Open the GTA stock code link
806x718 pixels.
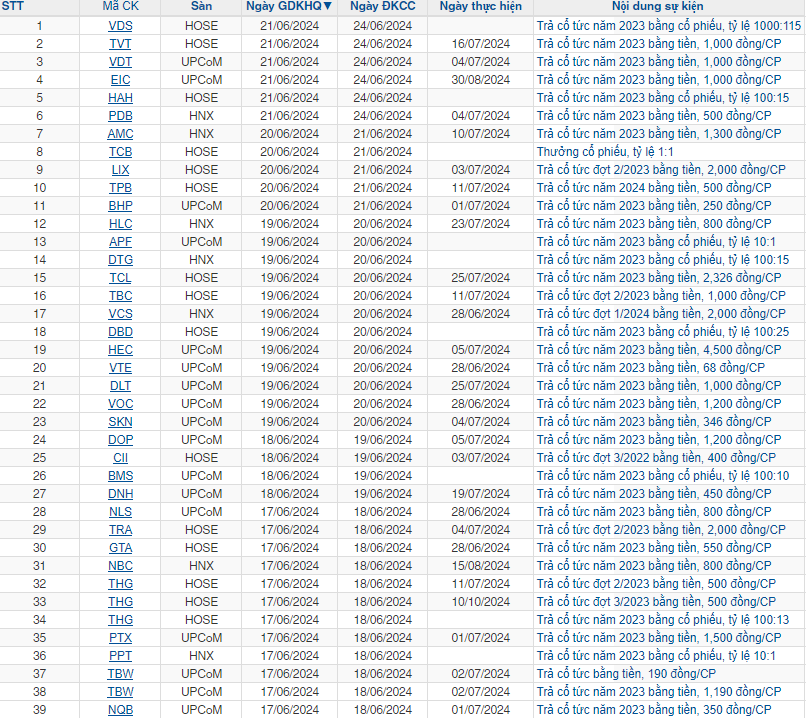tap(120, 547)
